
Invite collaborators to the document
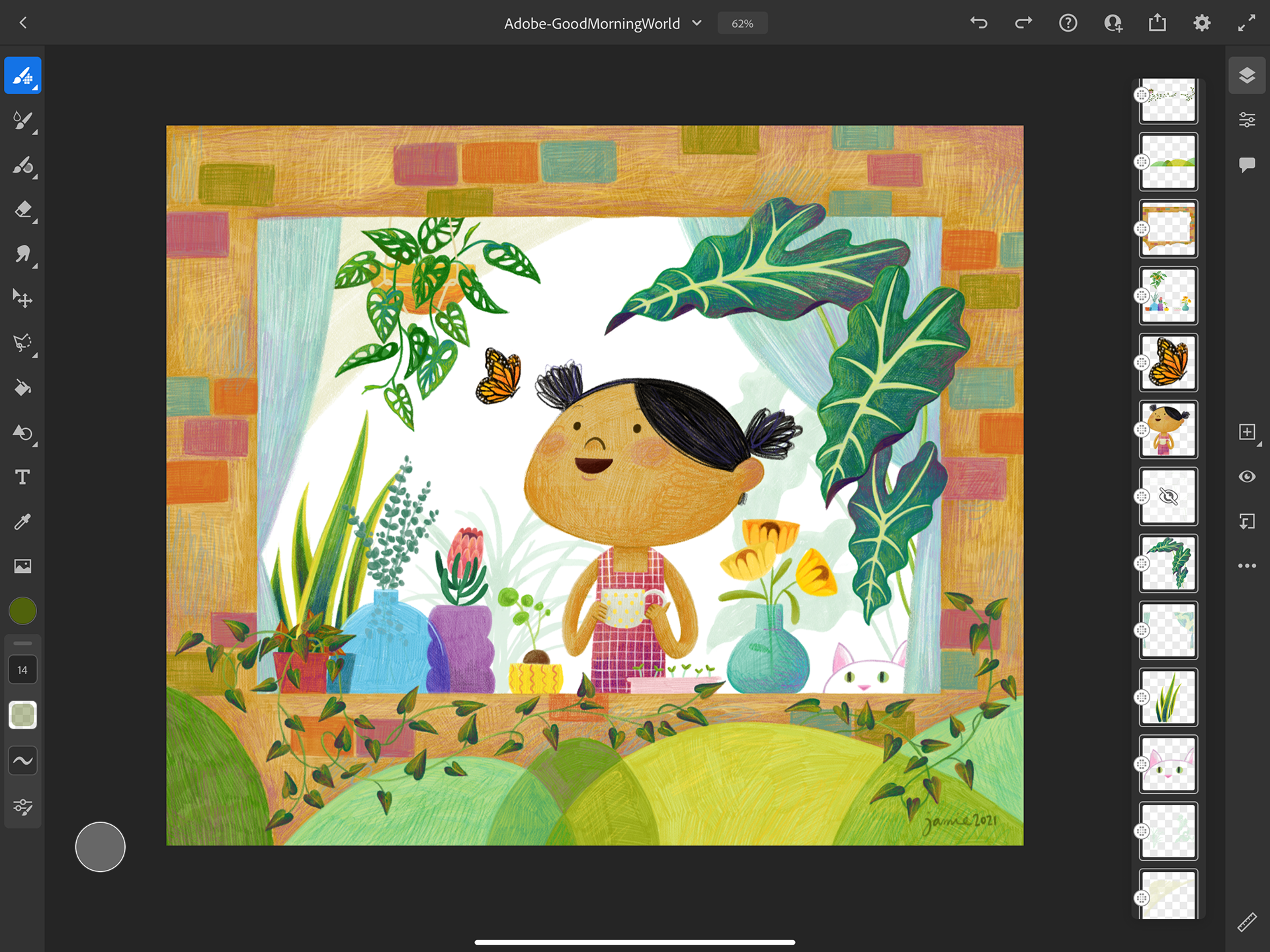pos(1113,23)
